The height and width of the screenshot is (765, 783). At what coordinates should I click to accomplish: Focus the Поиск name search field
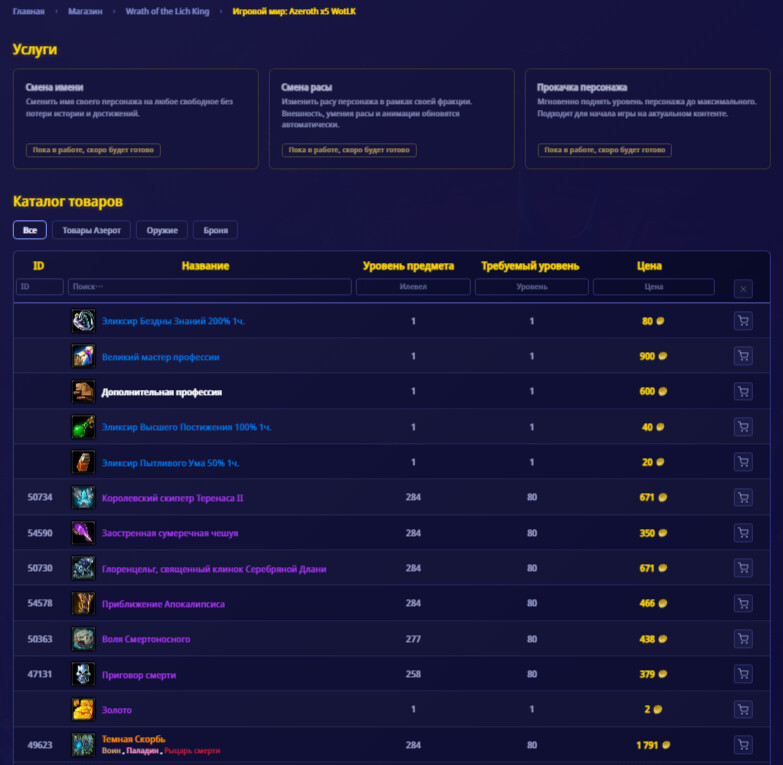tap(210, 287)
